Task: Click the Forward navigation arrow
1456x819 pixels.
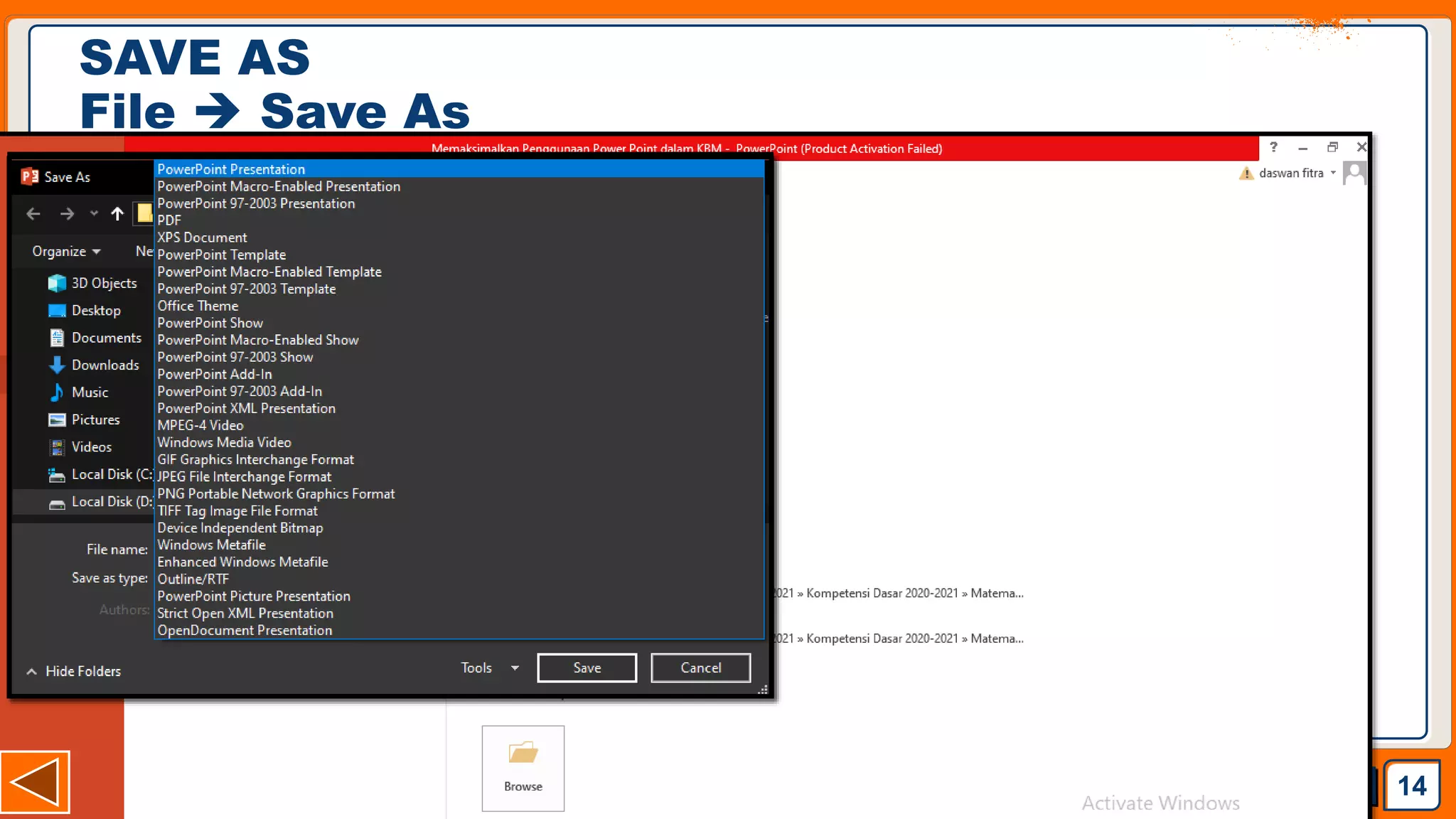Action: (x=67, y=214)
